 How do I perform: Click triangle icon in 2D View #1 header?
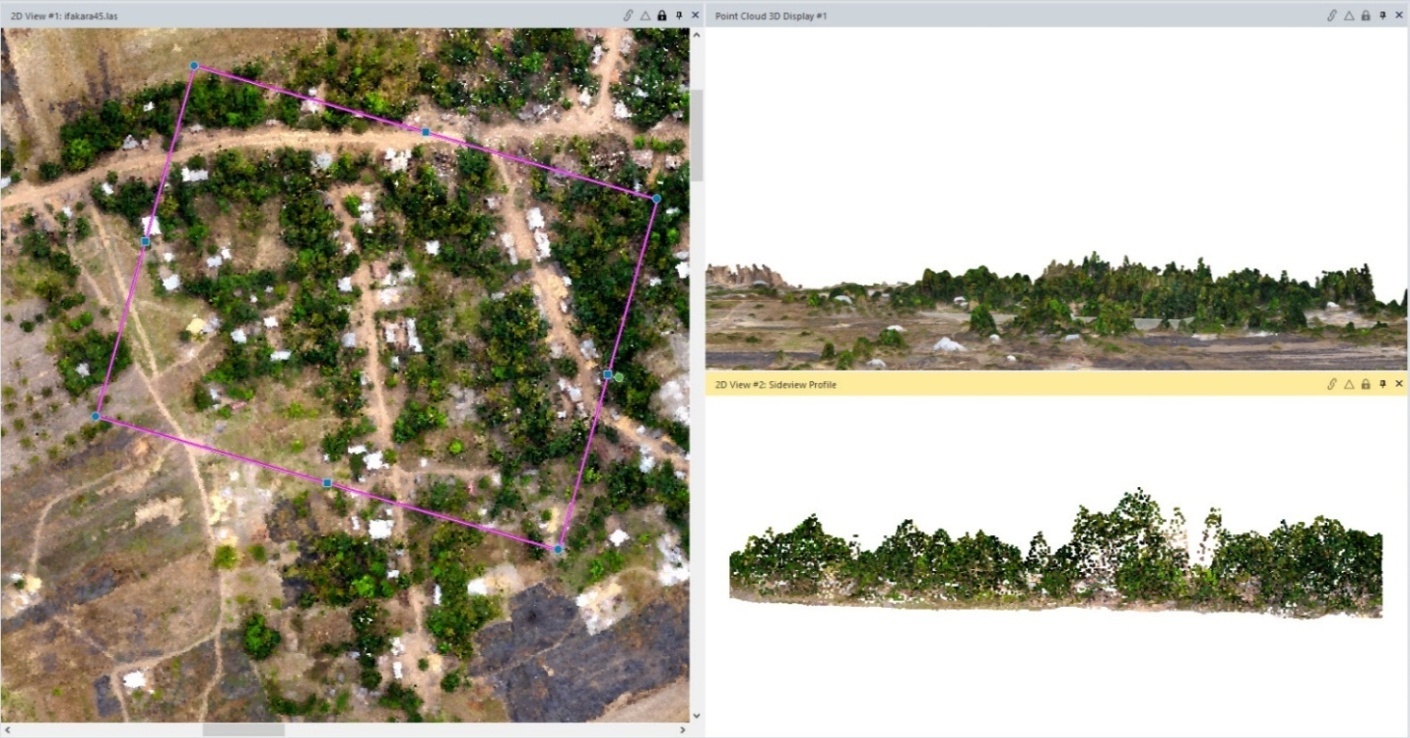click(645, 15)
